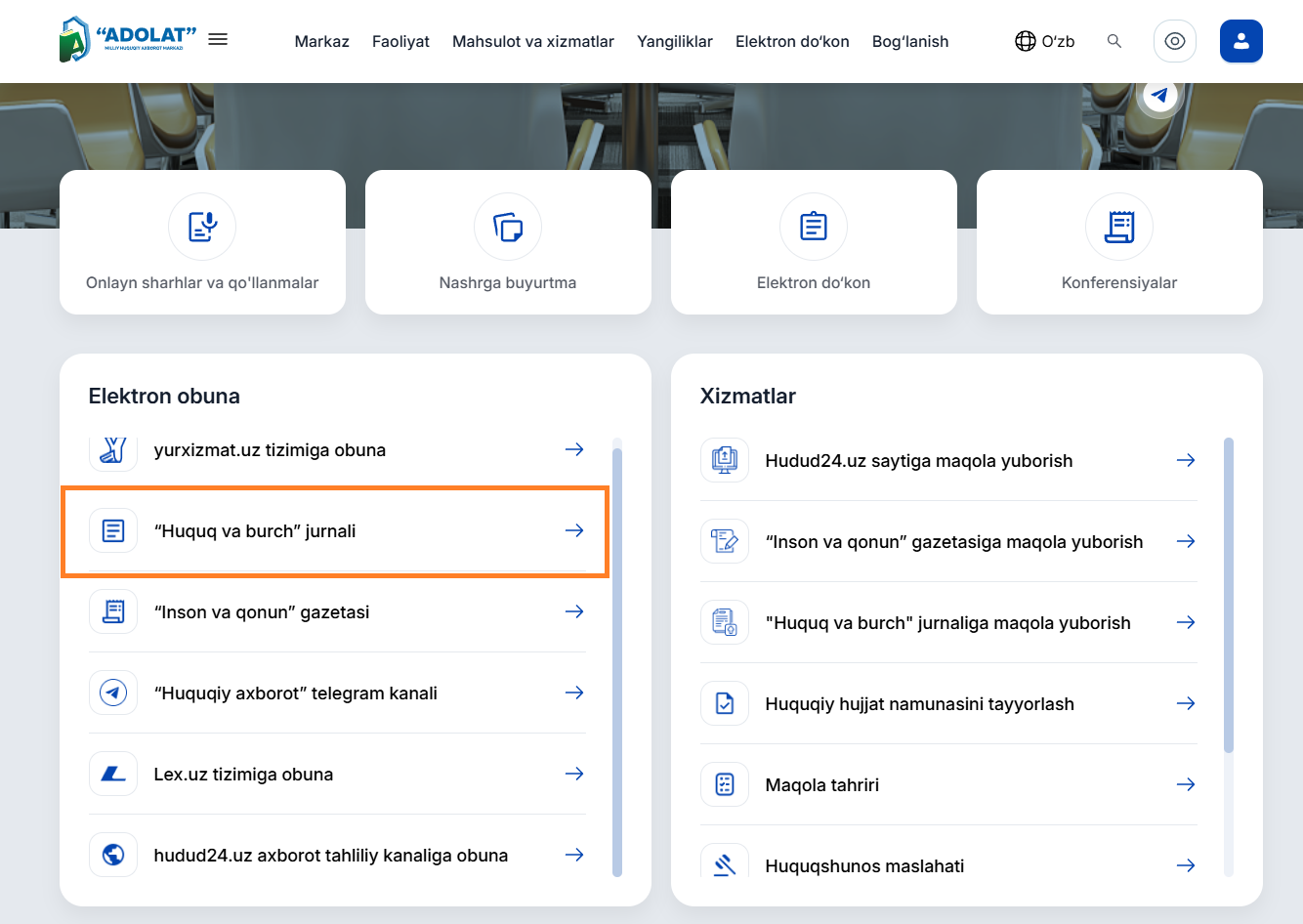Open the hamburger menu beside the logo
1303x924 pixels.
218,39
